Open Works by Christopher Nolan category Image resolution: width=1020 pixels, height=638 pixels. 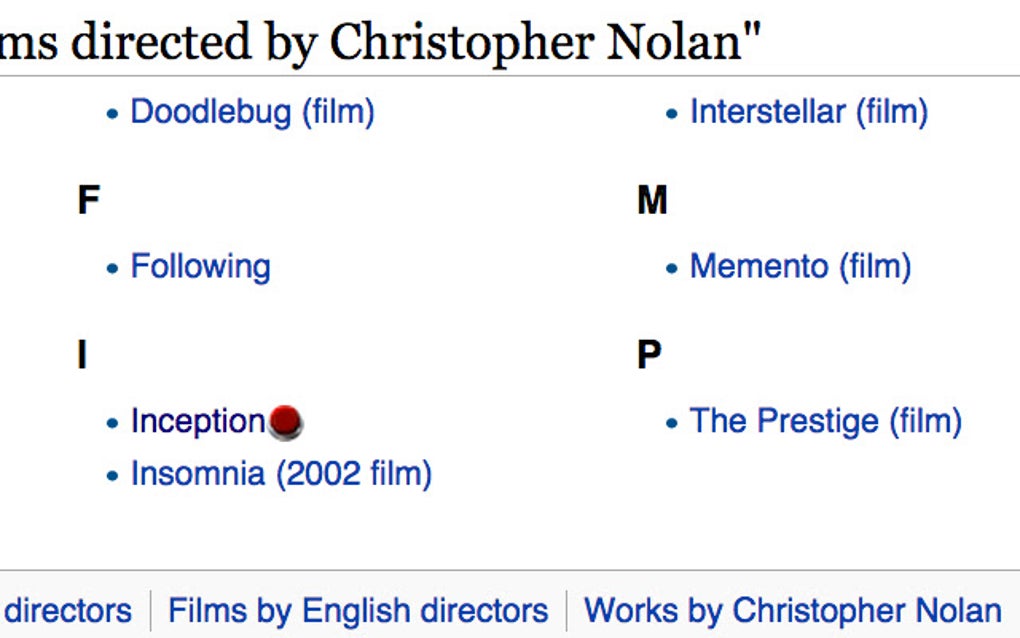(x=792, y=610)
